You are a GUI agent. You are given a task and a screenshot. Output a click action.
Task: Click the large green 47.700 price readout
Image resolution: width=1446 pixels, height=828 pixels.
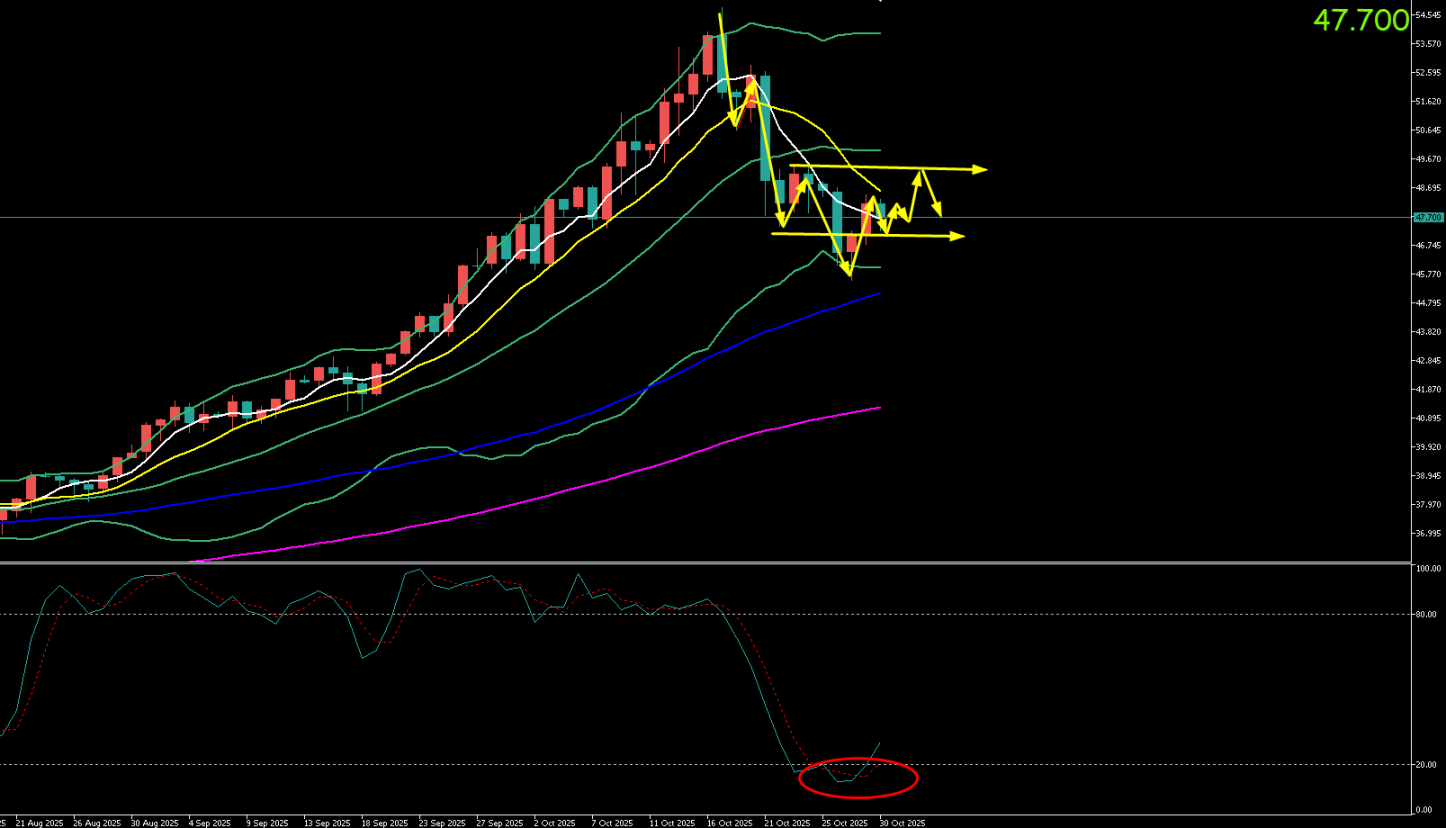click(x=1360, y=20)
